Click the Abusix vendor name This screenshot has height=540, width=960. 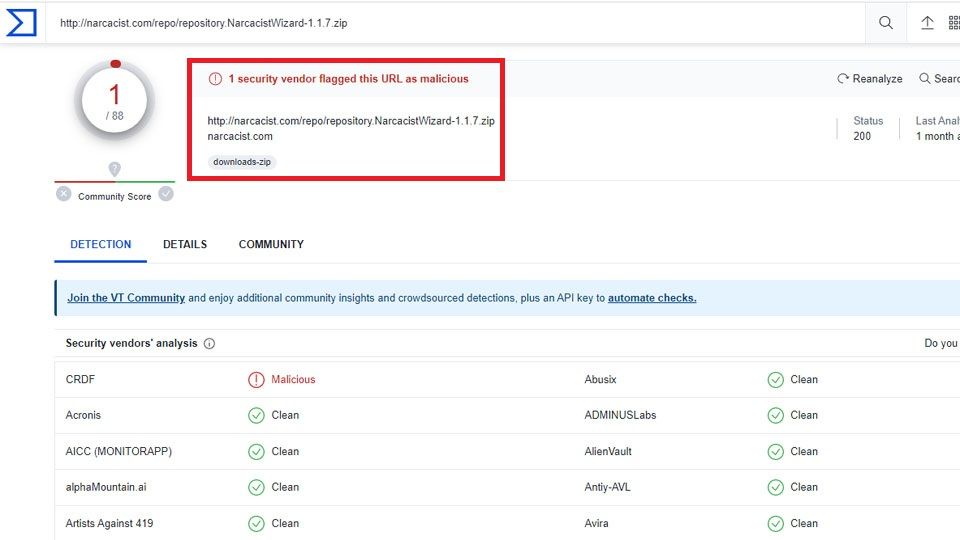[x=600, y=380]
